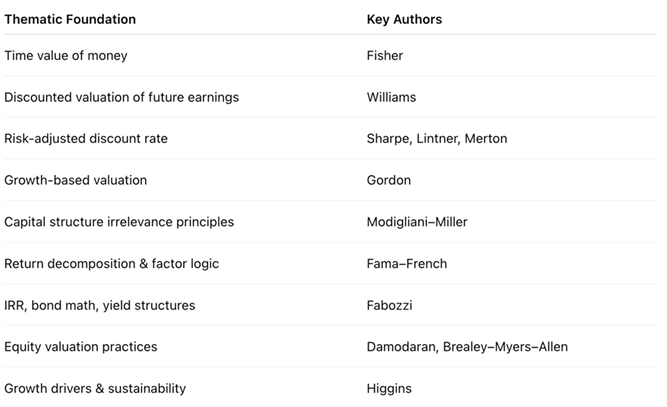Select the Higgins author cell
The width and height of the screenshot is (667, 407).
(x=389, y=388)
